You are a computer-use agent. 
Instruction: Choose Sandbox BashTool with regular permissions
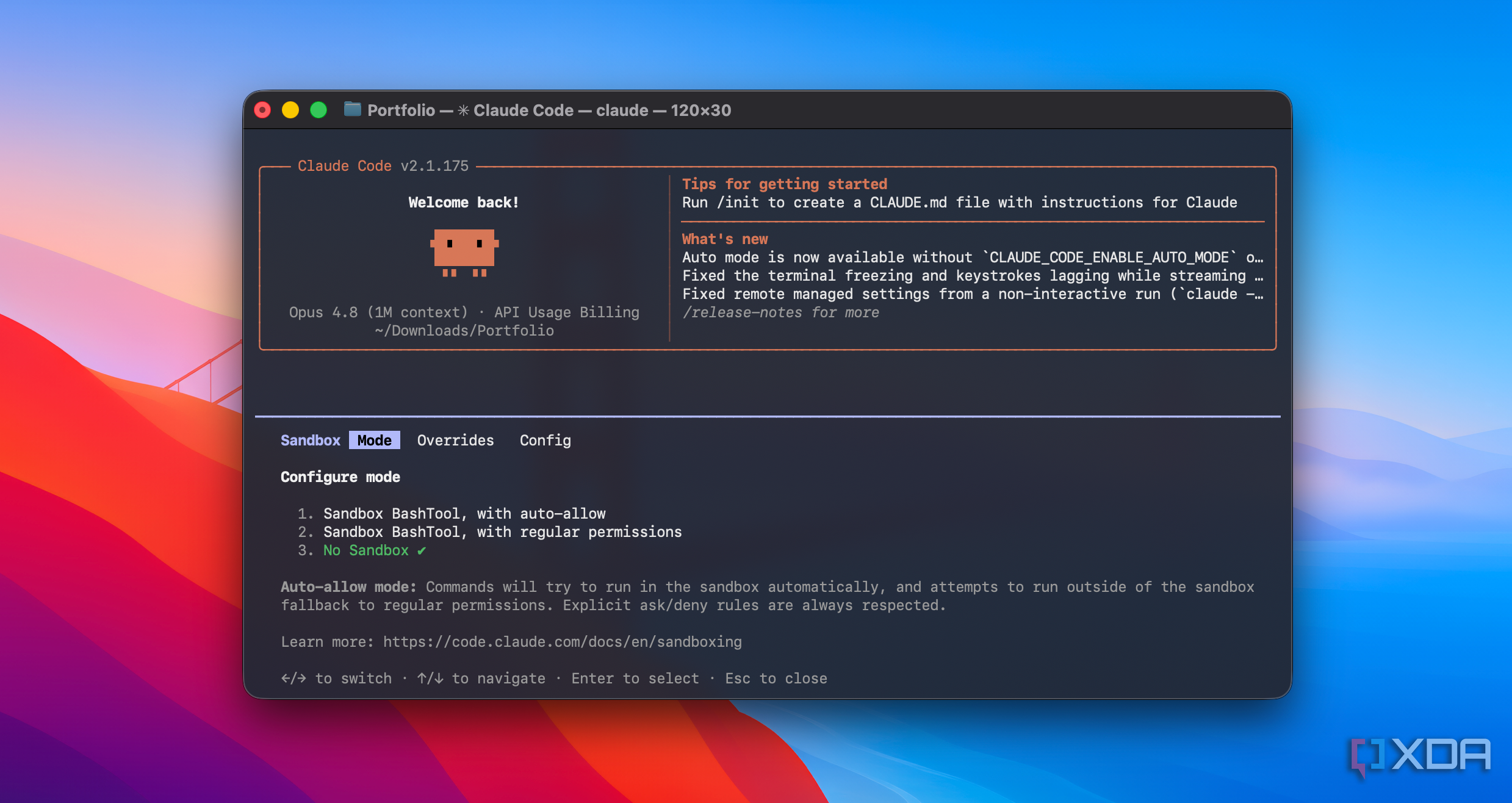(x=502, y=532)
